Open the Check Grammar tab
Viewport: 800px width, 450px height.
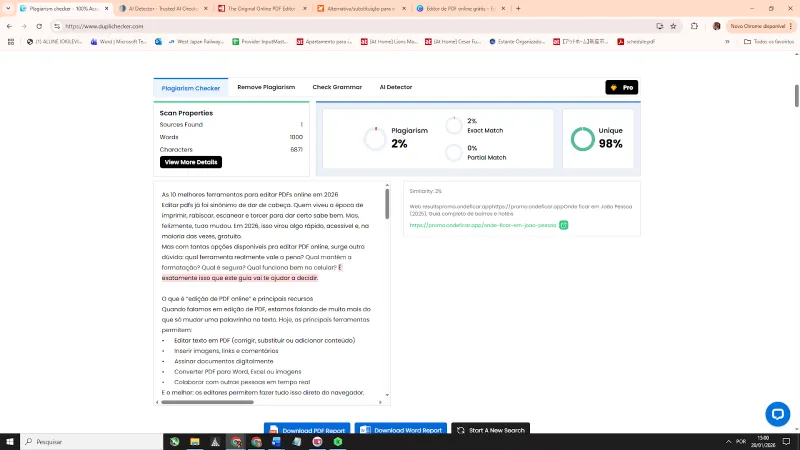(x=337, y=88)
